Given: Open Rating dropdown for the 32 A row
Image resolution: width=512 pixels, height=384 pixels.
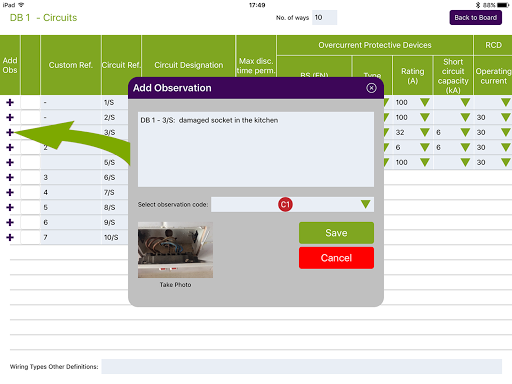Looking at the screenshot, I should 425,132.
